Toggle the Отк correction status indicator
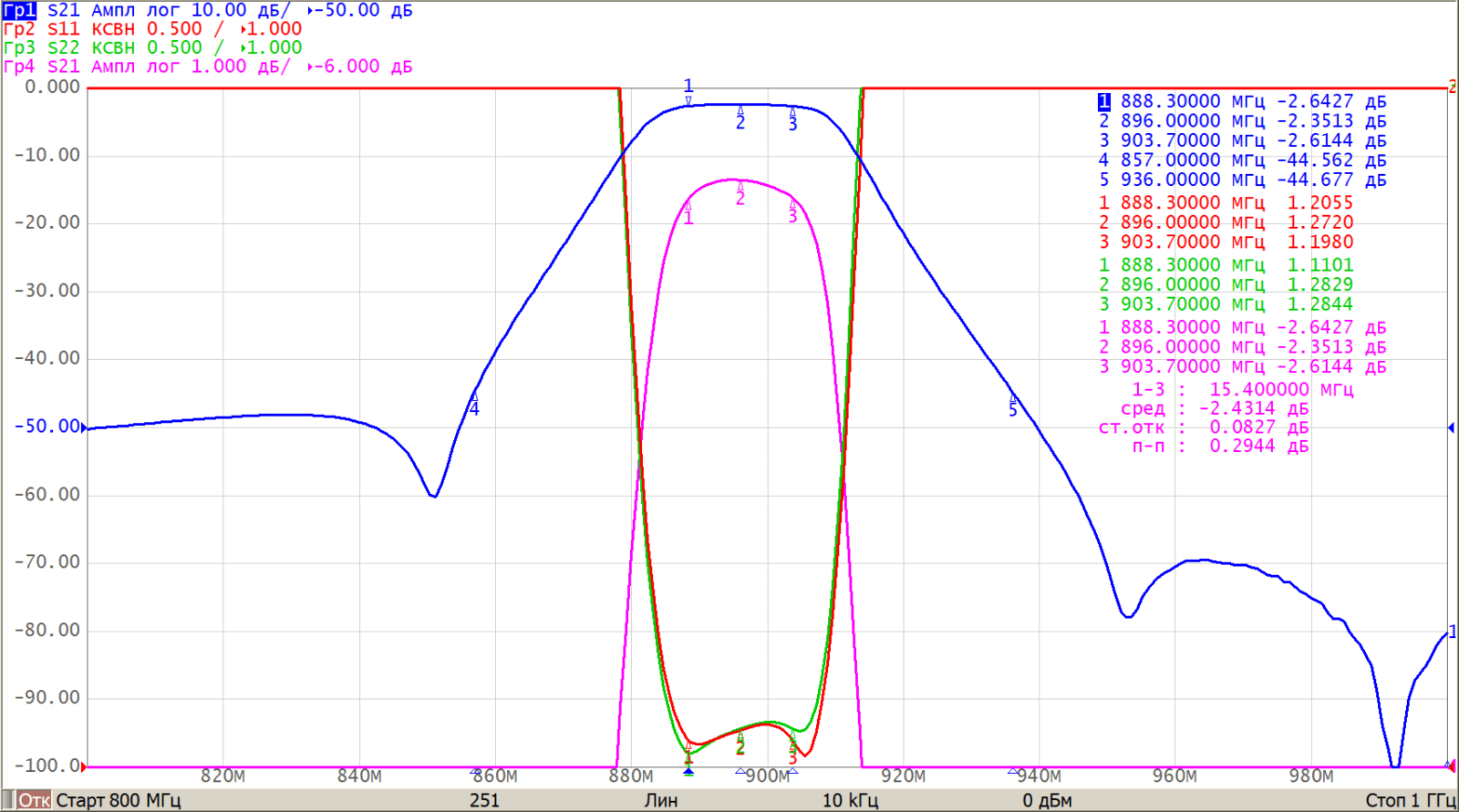 (34, 800)
